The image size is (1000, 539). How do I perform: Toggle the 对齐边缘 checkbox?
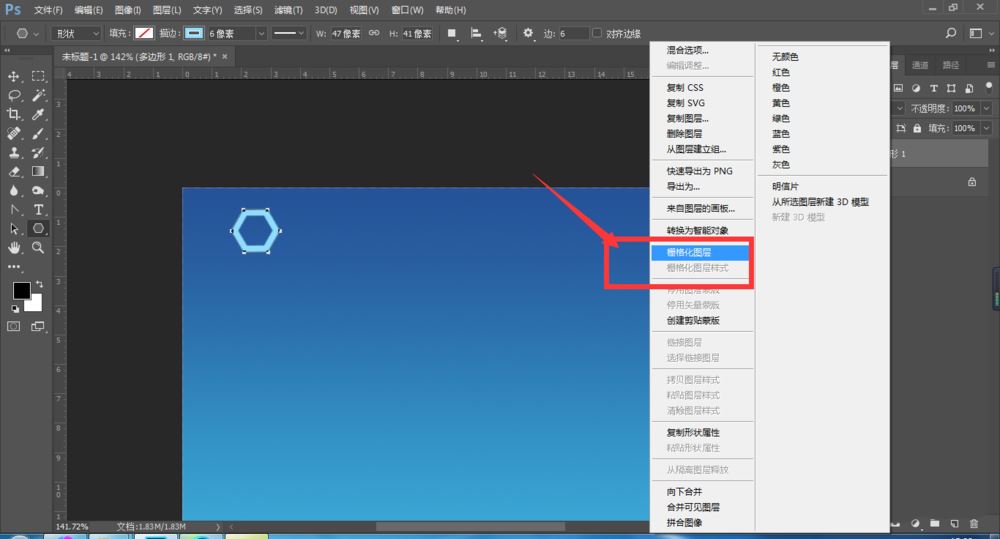pyautogui.click(x=597, y=33)
